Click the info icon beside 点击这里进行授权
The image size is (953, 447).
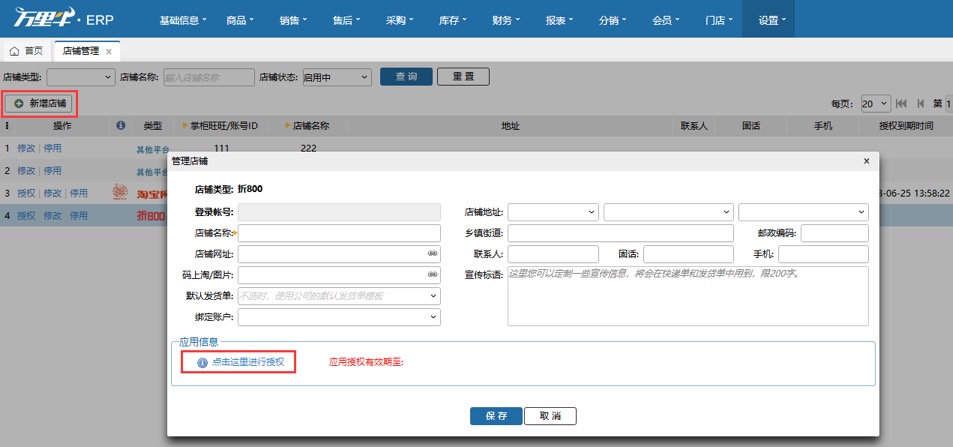click(x=202, y=362)
